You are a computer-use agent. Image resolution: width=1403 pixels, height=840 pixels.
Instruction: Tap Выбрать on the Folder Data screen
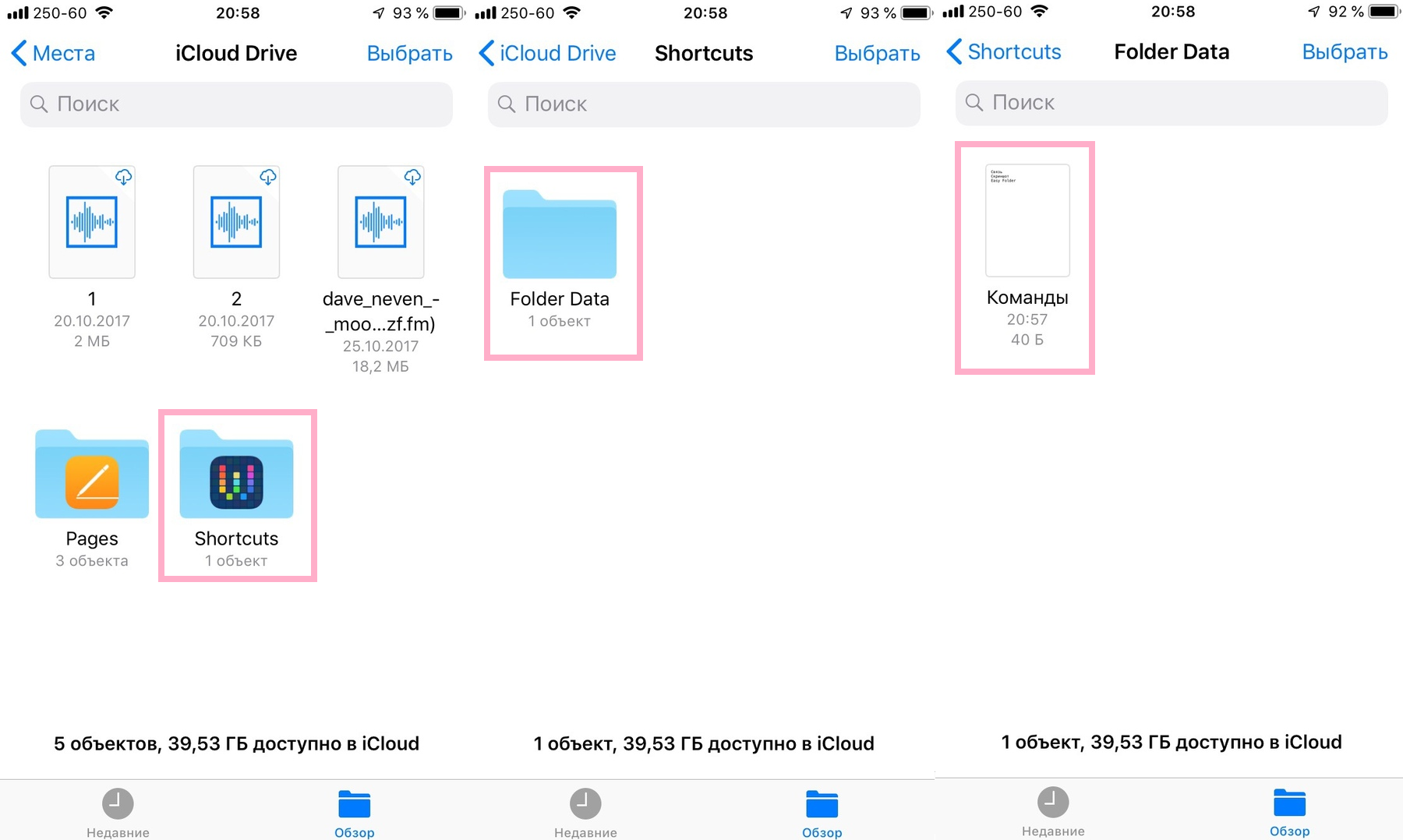(x=1345, y=51)
